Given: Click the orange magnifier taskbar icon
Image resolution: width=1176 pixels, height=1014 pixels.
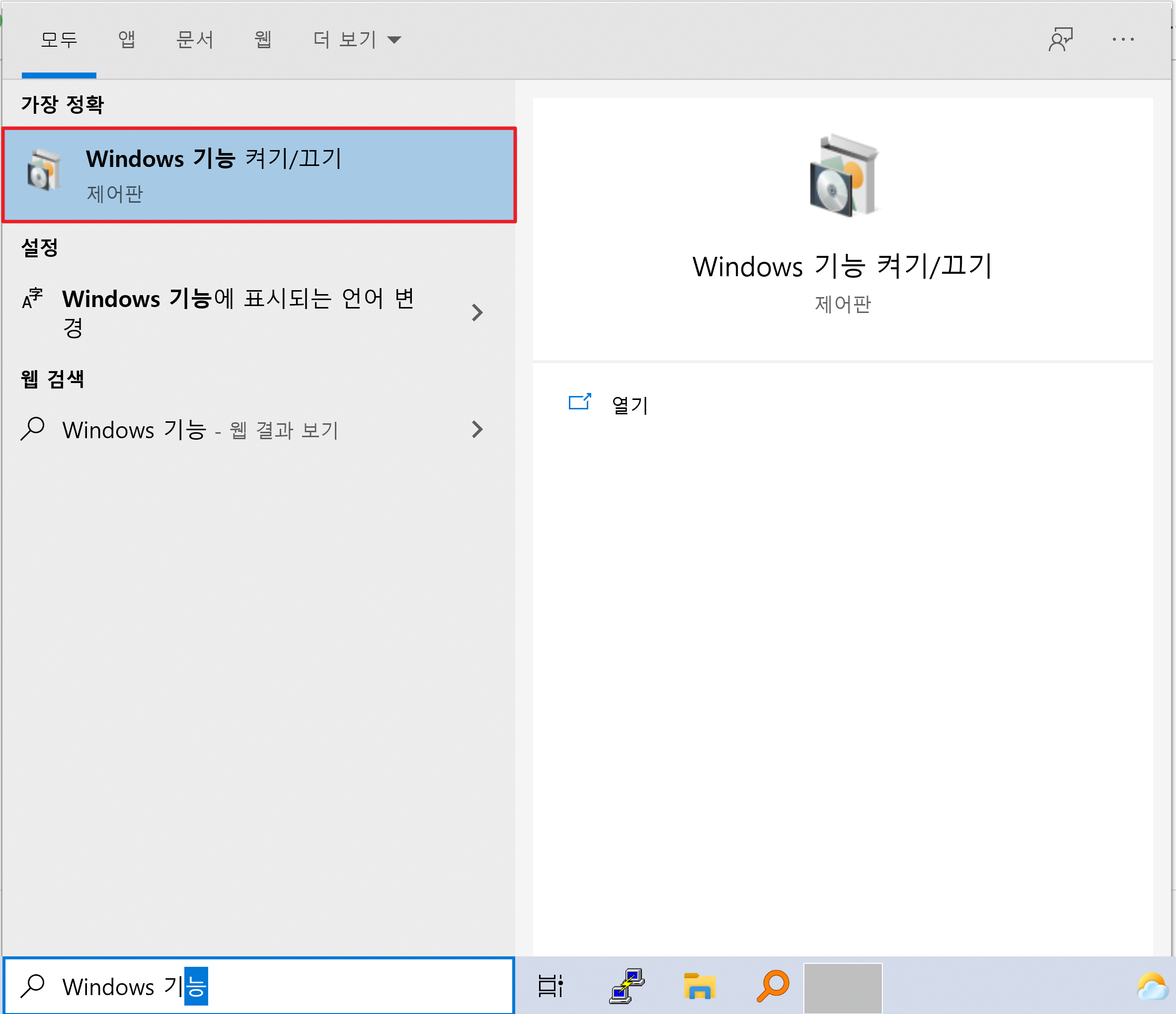Looking at the screenshot, I should coord(773,986).
